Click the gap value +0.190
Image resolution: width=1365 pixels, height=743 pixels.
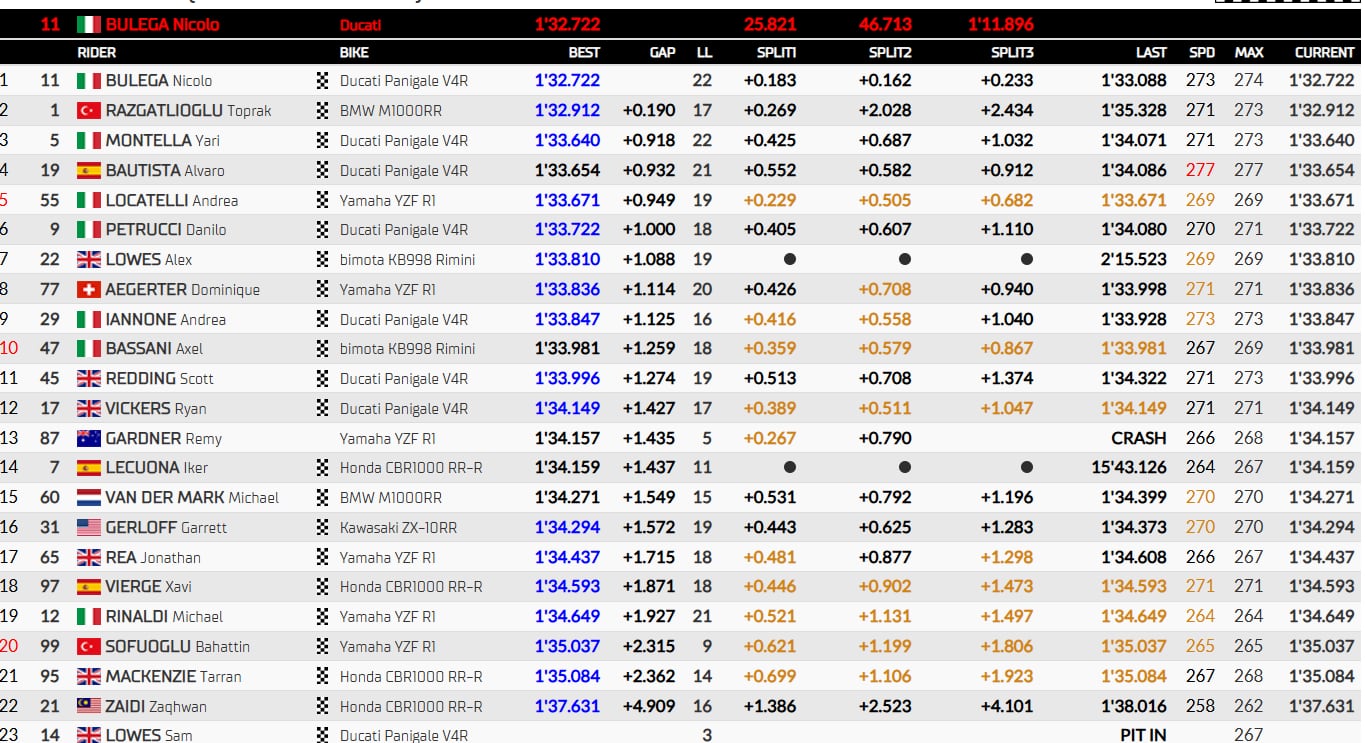649,111
